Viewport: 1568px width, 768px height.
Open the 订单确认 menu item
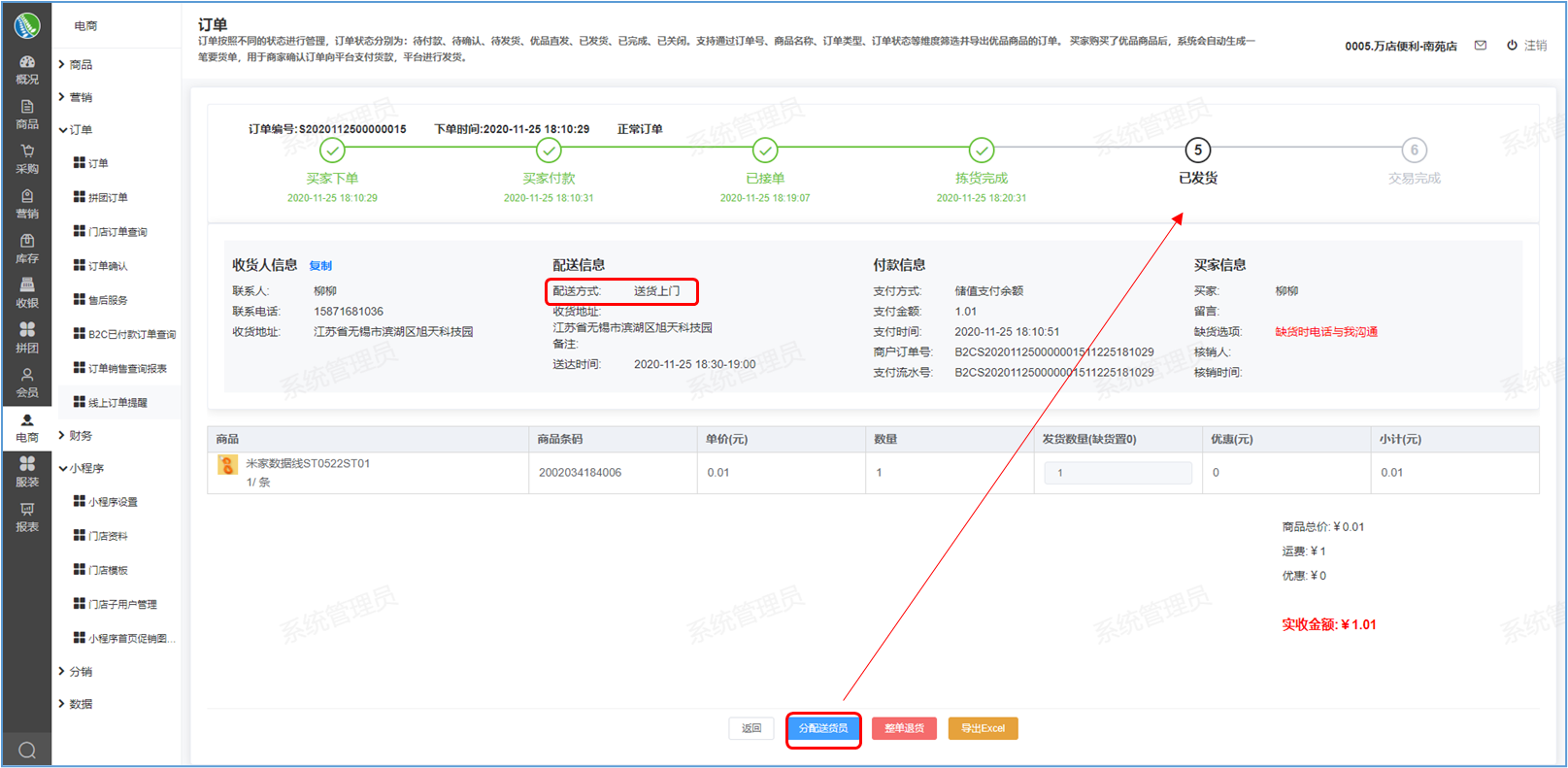coord(101,266)
